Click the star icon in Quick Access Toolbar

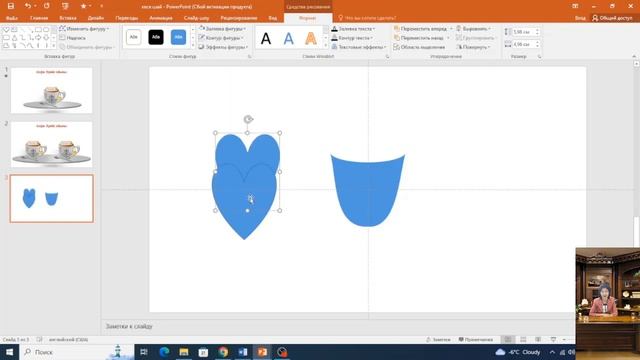click(83, 6)
